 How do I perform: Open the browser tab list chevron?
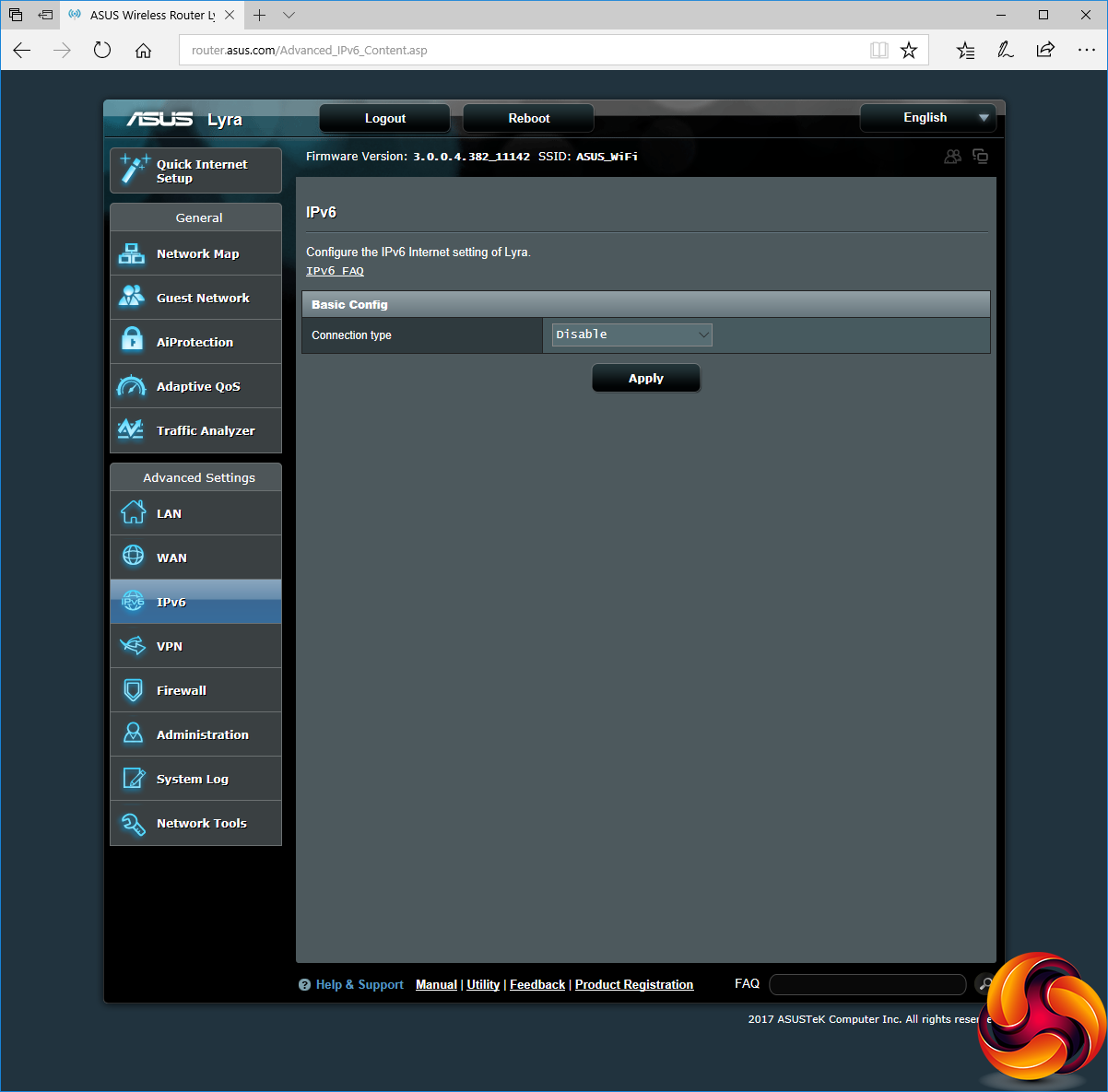(289, 15)
